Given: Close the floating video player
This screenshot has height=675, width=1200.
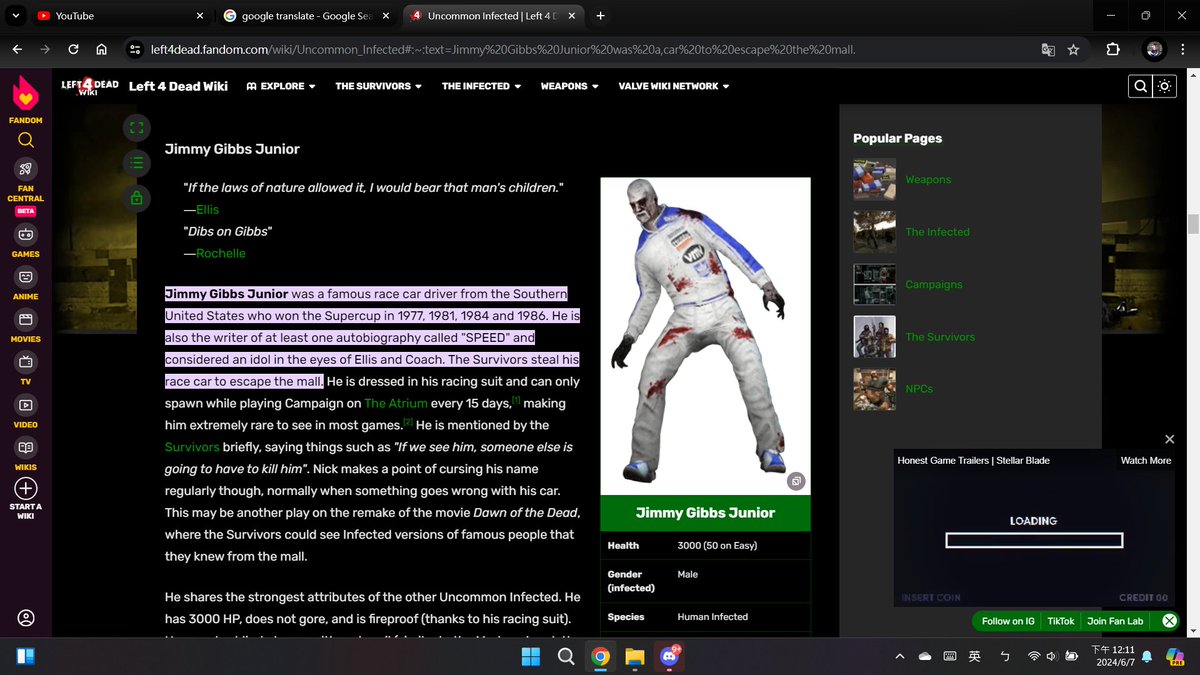Looking at the screenshot, I should coord(1169,439).
